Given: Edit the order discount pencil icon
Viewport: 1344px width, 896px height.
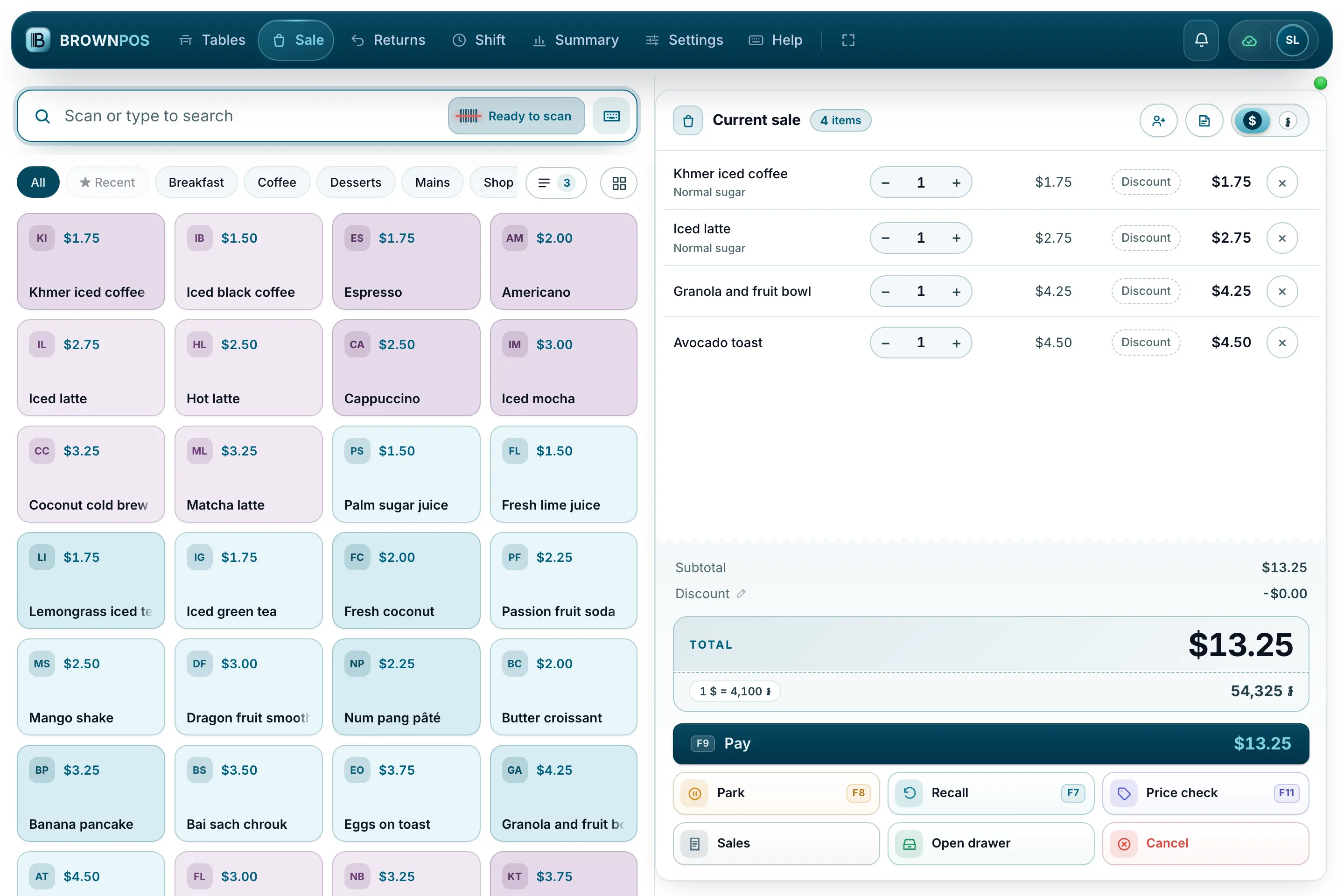Looking at the screenshot, I should [741, 594].
